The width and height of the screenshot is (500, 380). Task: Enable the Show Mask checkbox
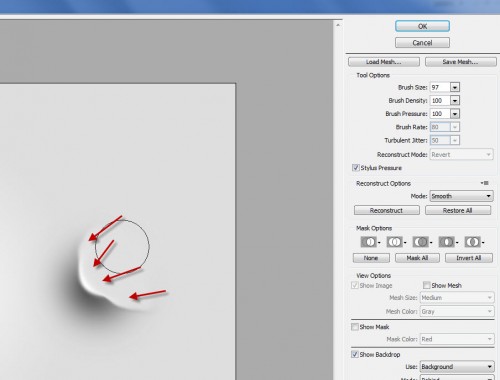[355, 327]
